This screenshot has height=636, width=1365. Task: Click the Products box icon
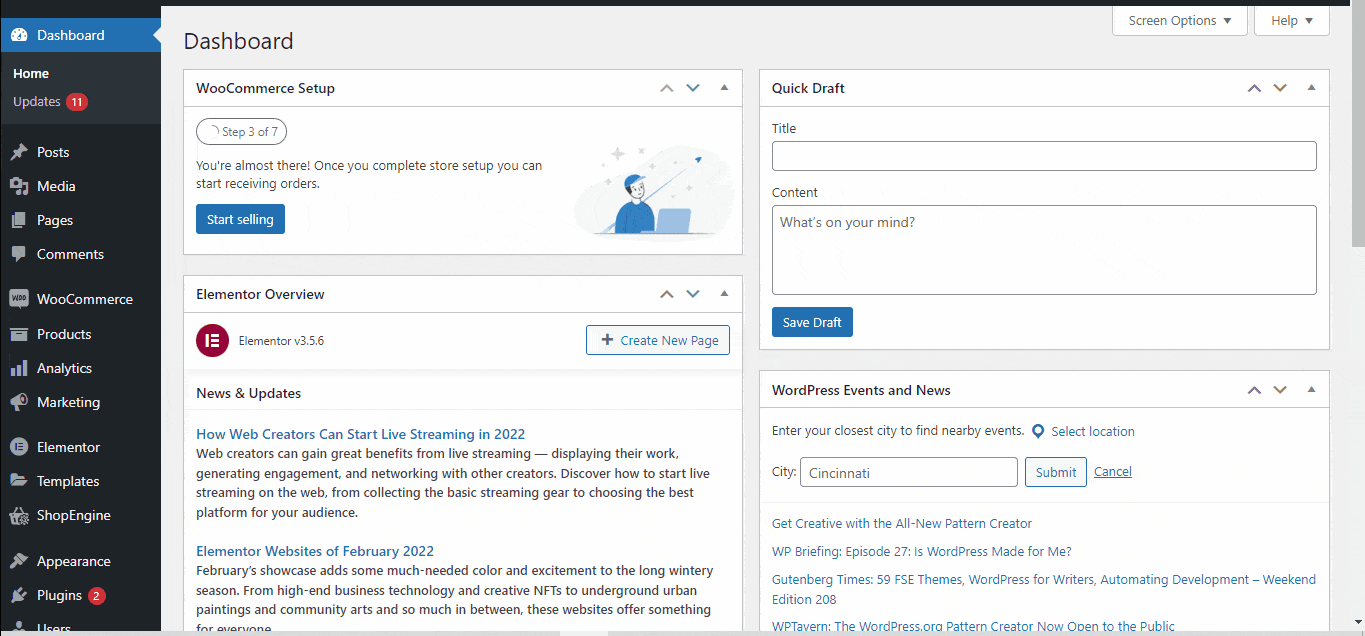tap(19, 334)
